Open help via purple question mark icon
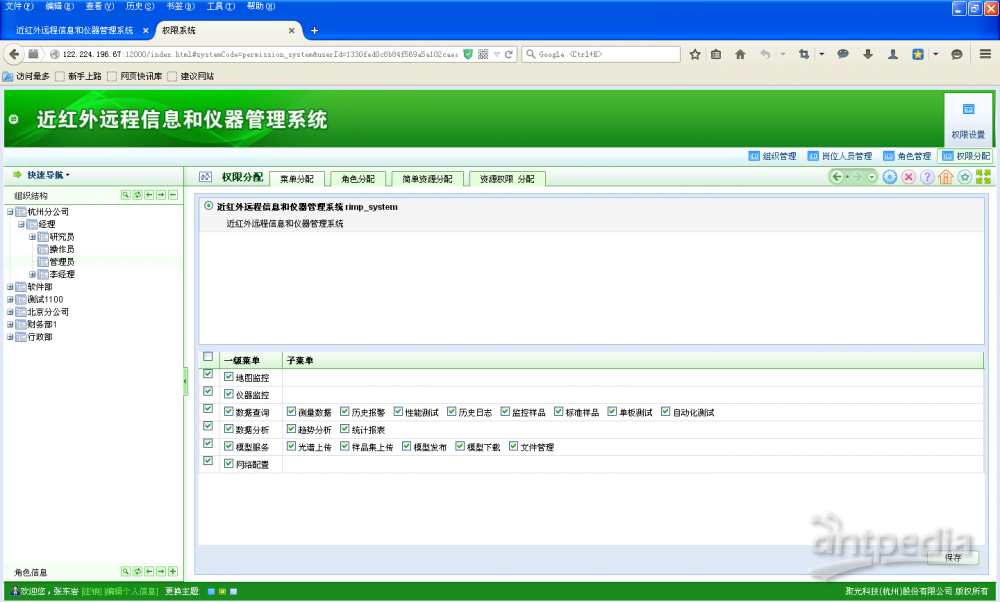 click(927, 177)
